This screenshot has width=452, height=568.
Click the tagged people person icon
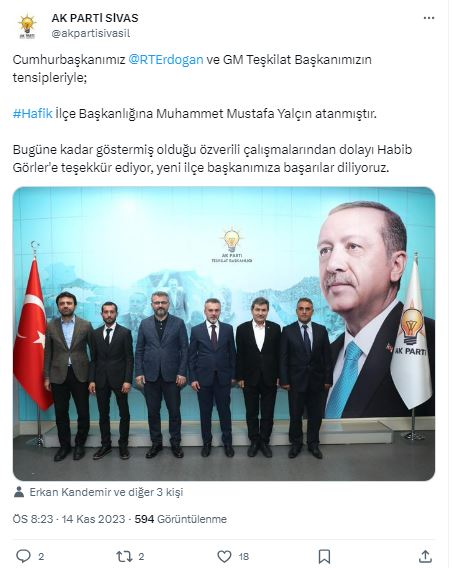click(x=19, y=492)
